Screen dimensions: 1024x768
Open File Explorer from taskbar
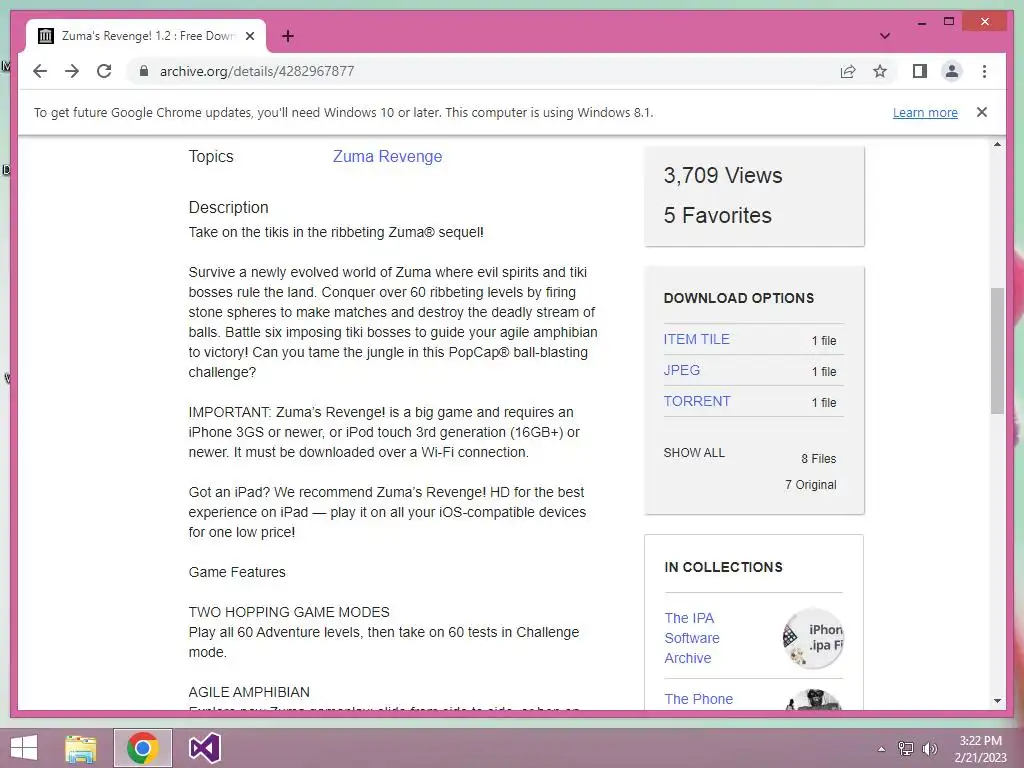81,748
